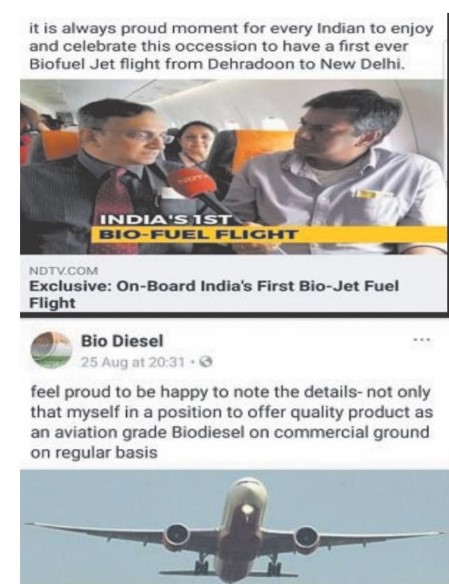Click the airplane nose in the photo
This screenshot has height=584, width=449.
(x=246, y=509)
